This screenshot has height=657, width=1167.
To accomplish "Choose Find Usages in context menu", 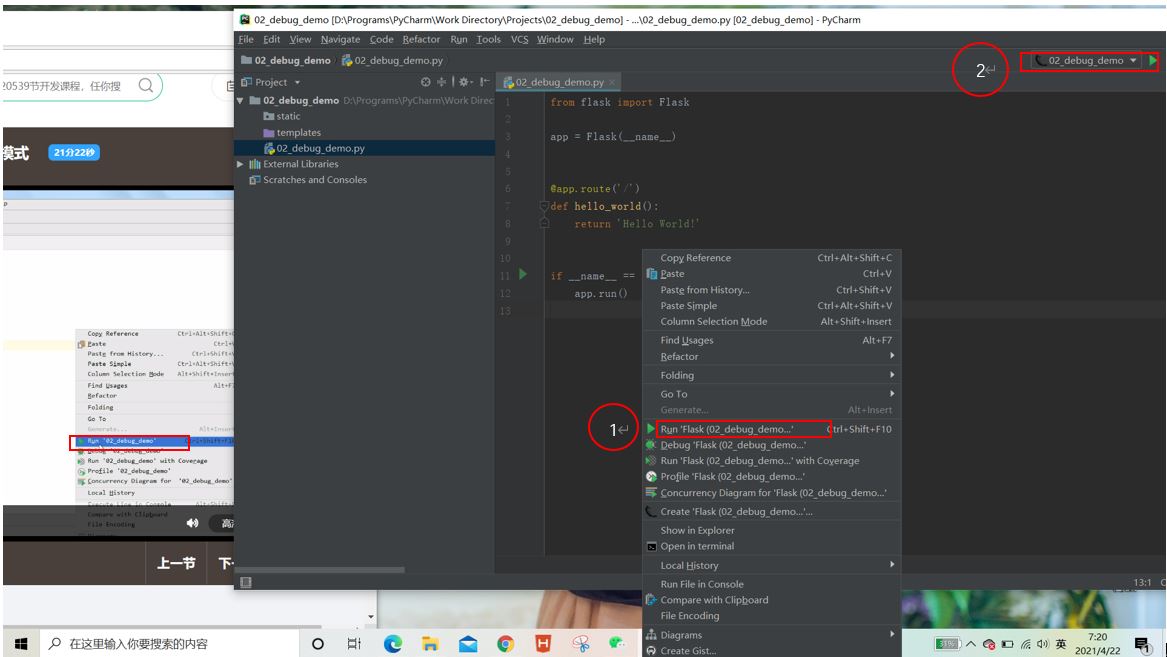I will click(x=772, y=340).
